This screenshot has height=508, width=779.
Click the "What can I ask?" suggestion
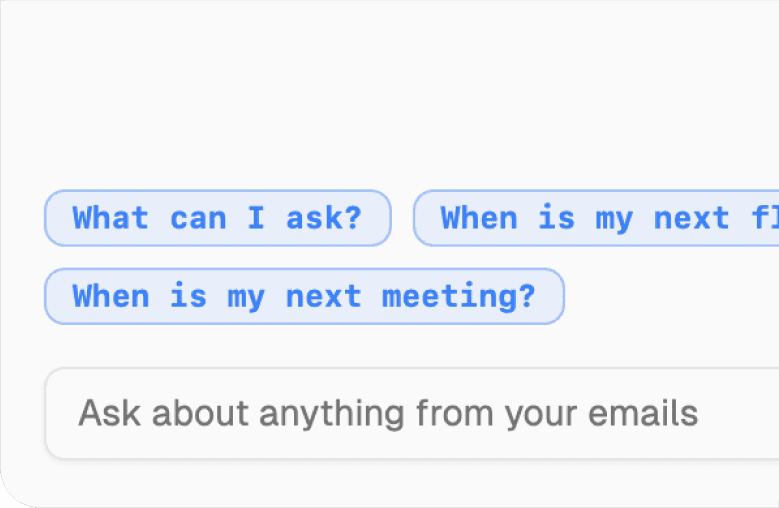coord(217,218)
